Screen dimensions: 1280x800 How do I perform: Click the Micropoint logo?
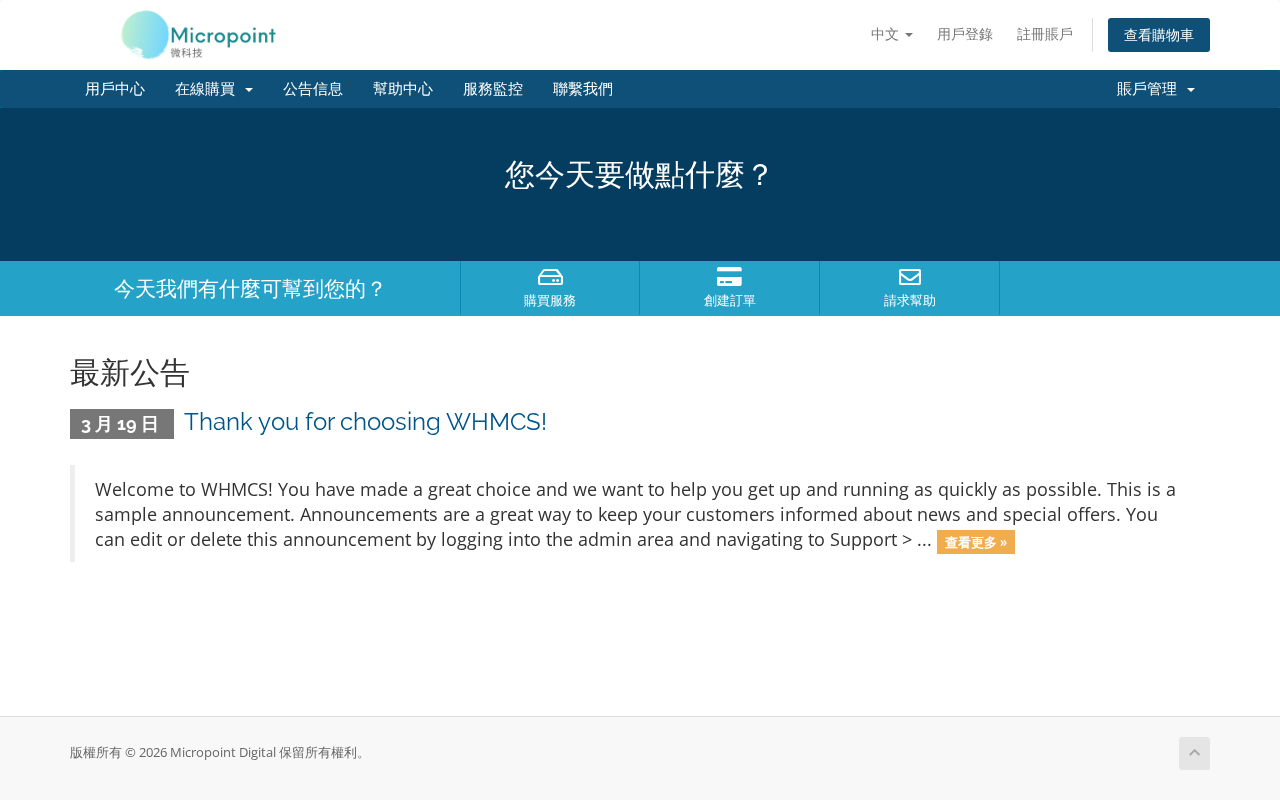(198, 35)
